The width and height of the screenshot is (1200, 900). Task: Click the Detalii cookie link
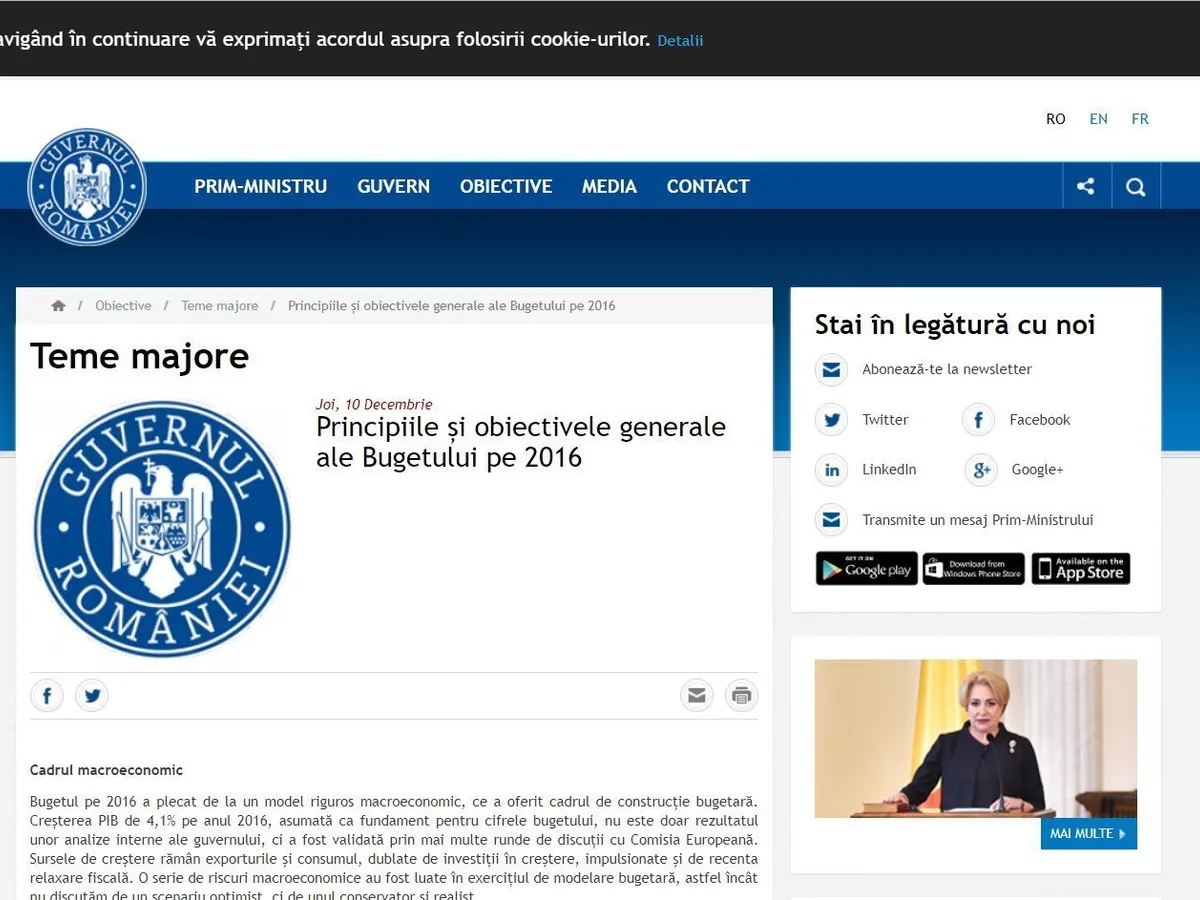680,41
